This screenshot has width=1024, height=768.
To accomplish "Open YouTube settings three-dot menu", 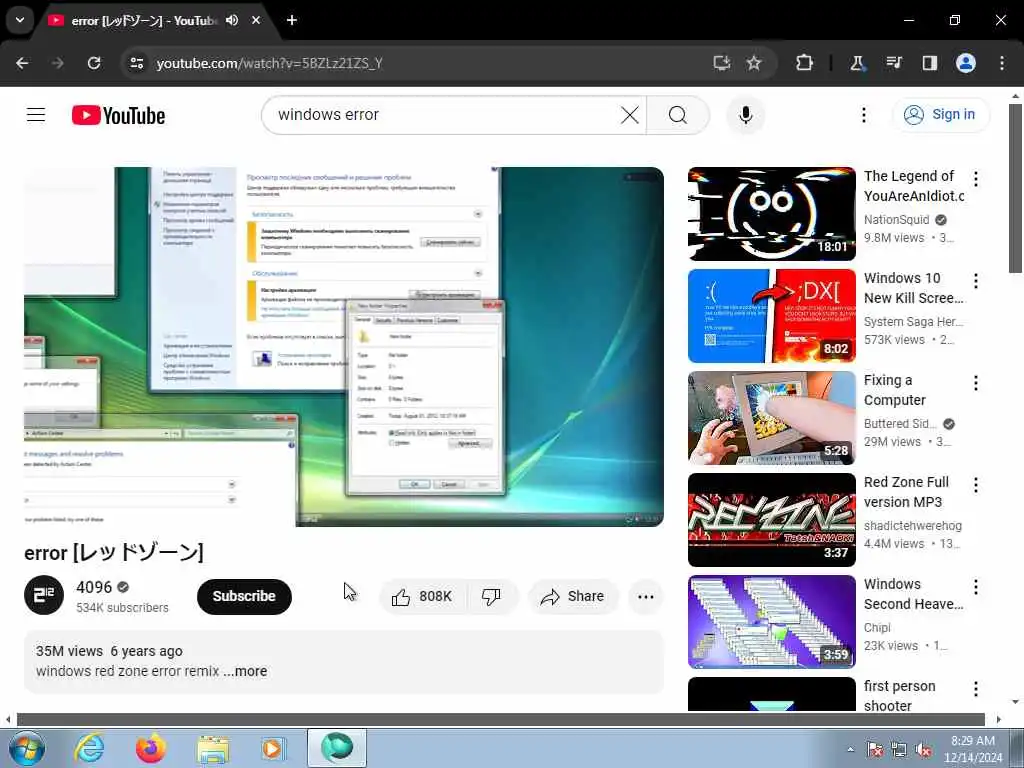I will point(863,115).
